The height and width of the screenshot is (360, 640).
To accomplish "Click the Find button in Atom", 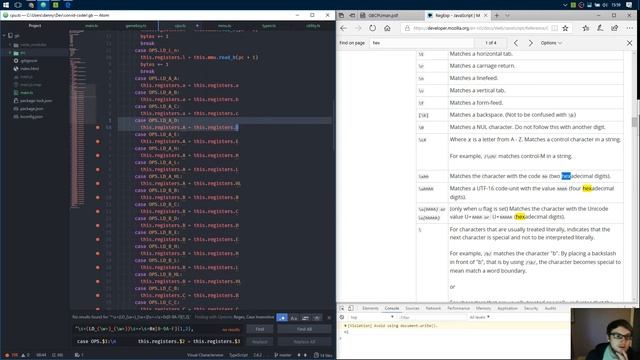I will 260,329.
